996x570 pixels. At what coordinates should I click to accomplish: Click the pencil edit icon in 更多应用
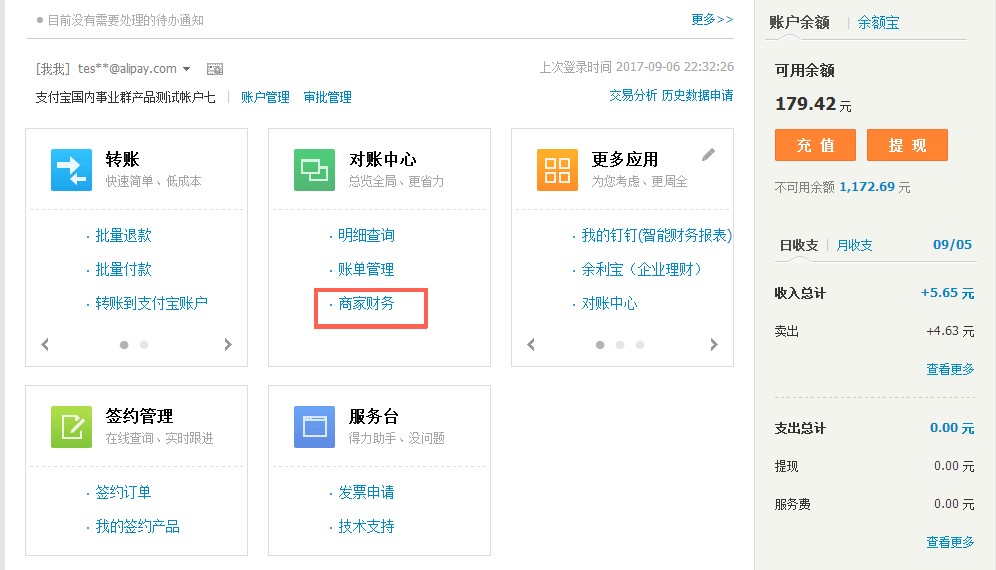(x=708, y=154)
